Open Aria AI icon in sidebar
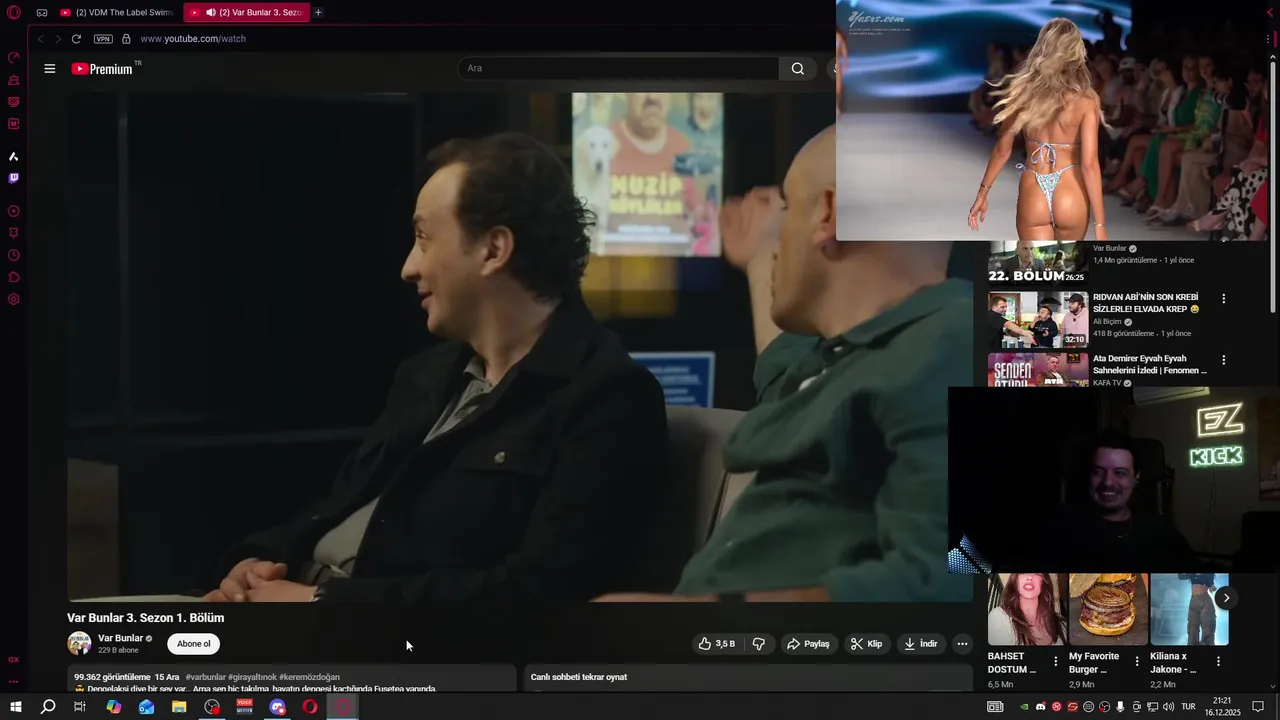Viewport: 1280px width, 720px height. (14, 156)
